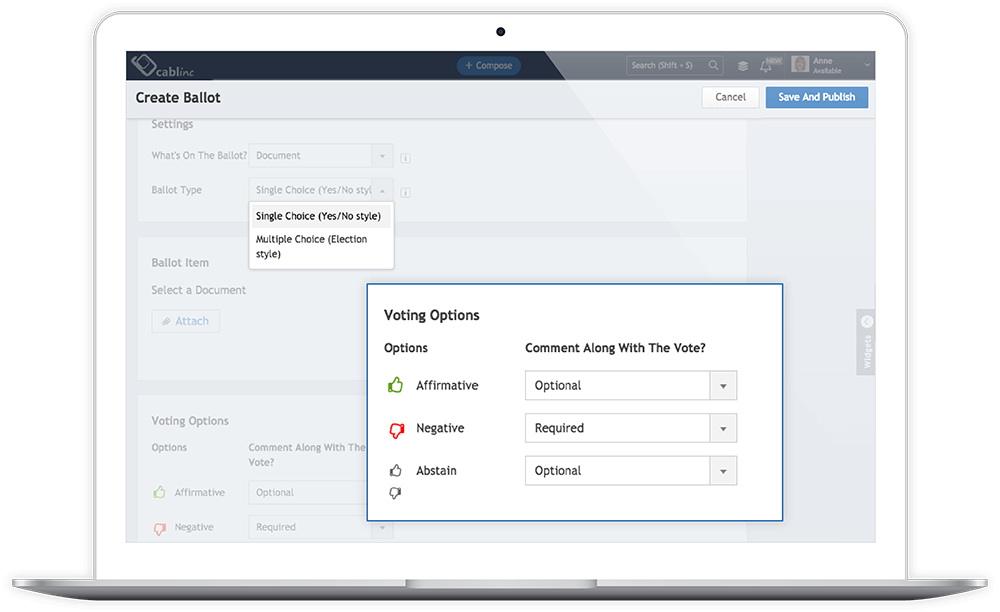This screenshot has height=612, width=1000.
Task: Click info icon beside Document dropdown
Action: (405, 158)
